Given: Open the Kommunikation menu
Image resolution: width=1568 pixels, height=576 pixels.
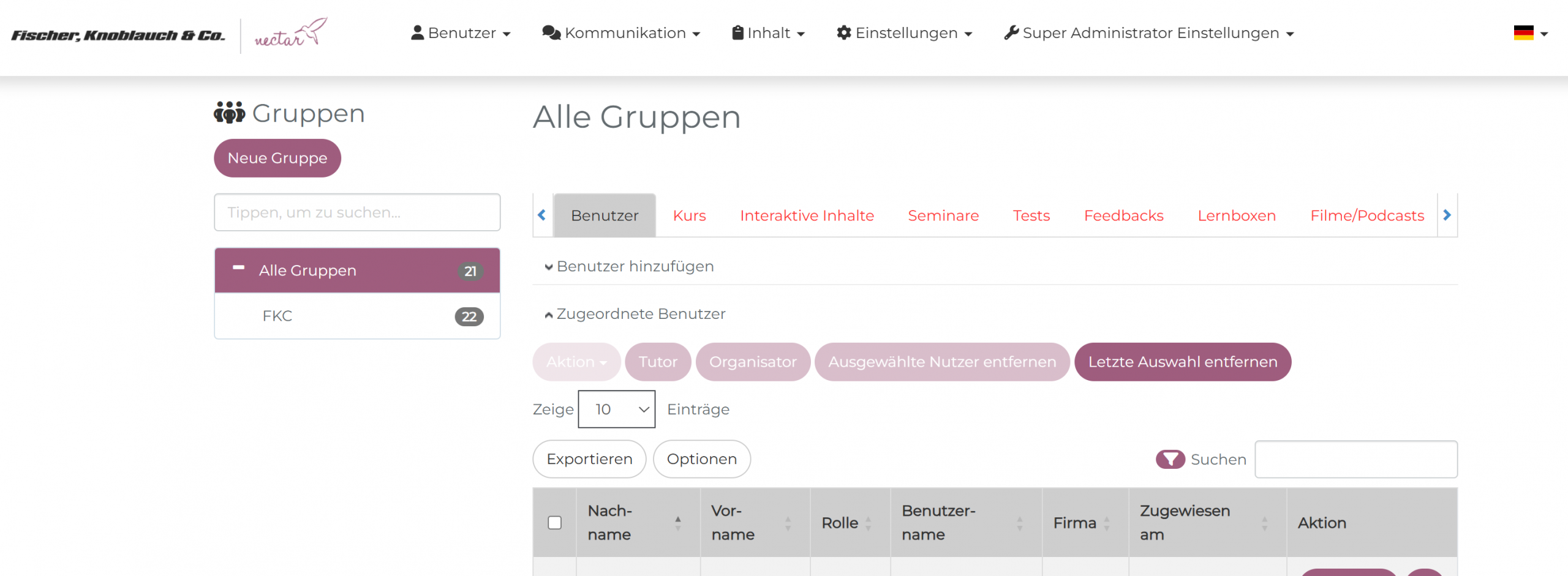Looking at the screenshot, I should click(x=621, y=33).
